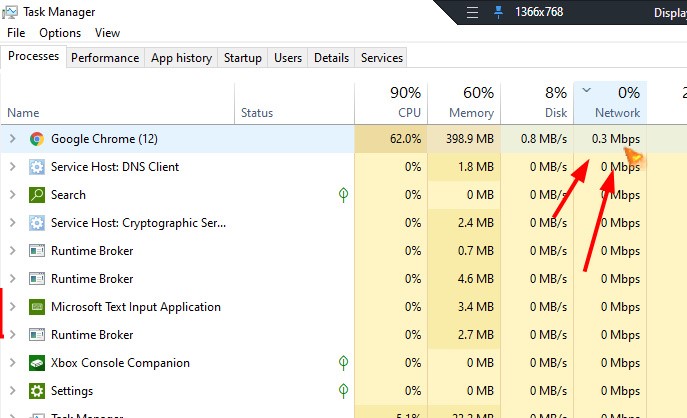Screen dimensions: 687x418
Task: Switch to the Performance tab
Action: tap(105, 58)
